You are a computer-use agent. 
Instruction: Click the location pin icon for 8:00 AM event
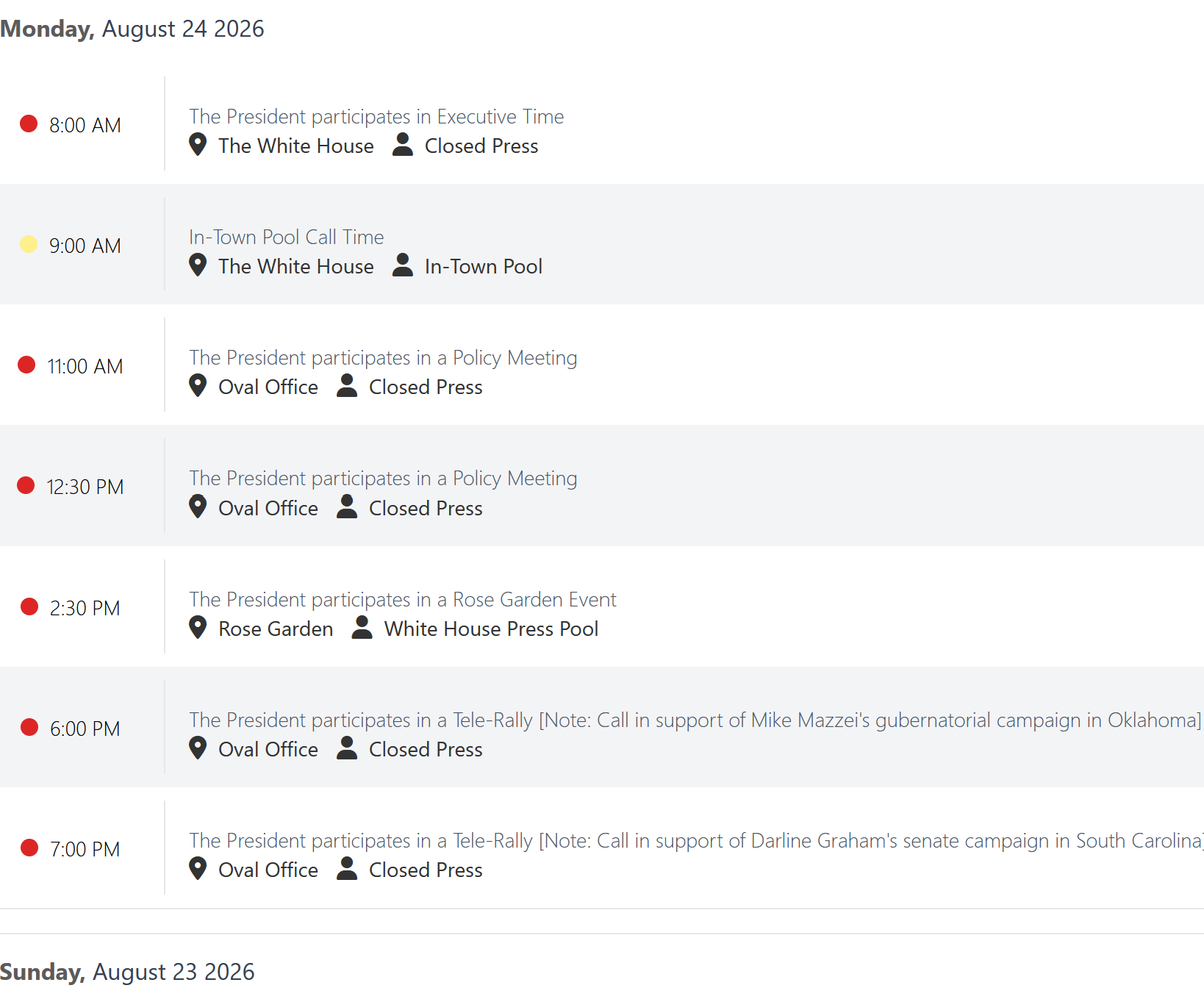(x=198, y=144)
